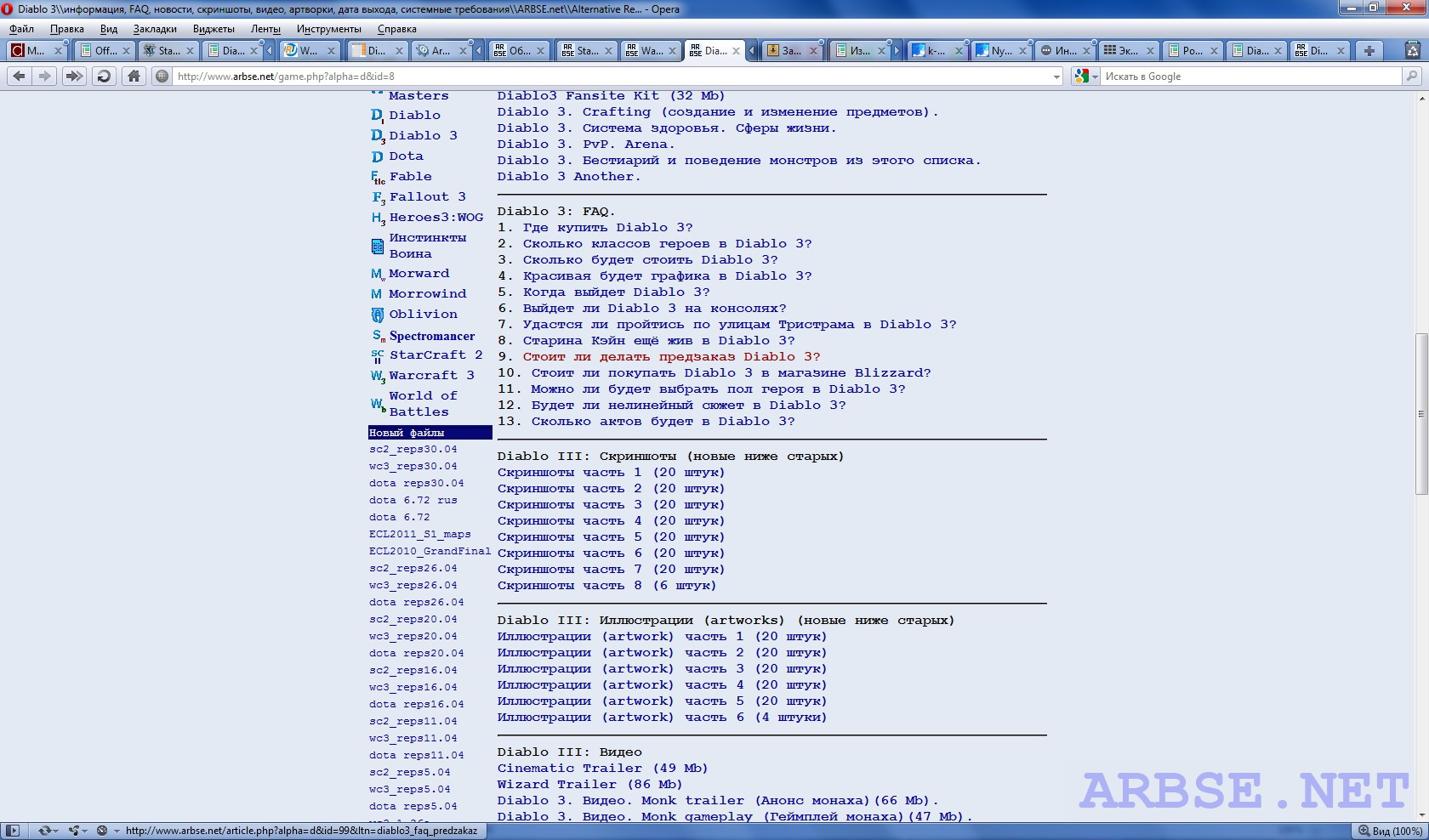Go back using the Back arrow button

[20, 77]
